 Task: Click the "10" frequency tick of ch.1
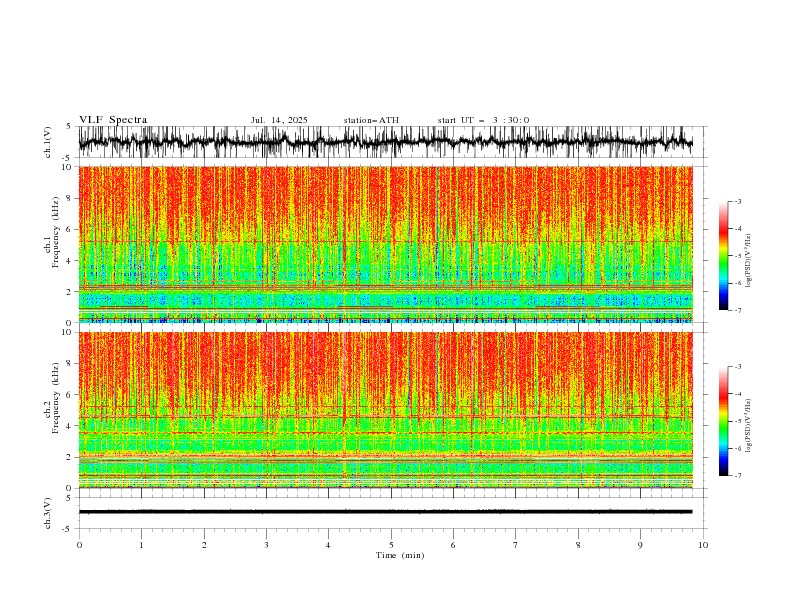67,167
